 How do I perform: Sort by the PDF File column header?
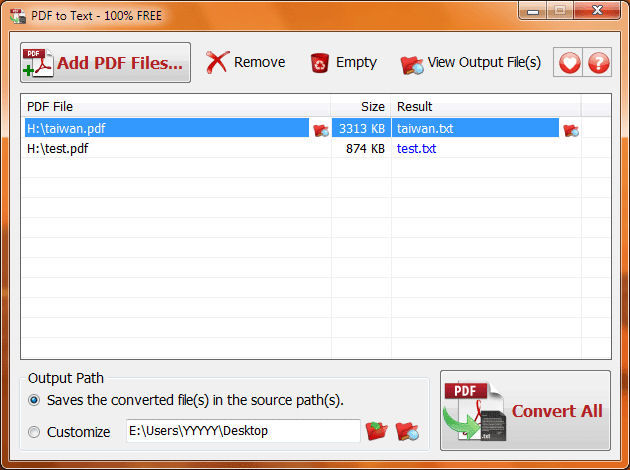point(176,106)
